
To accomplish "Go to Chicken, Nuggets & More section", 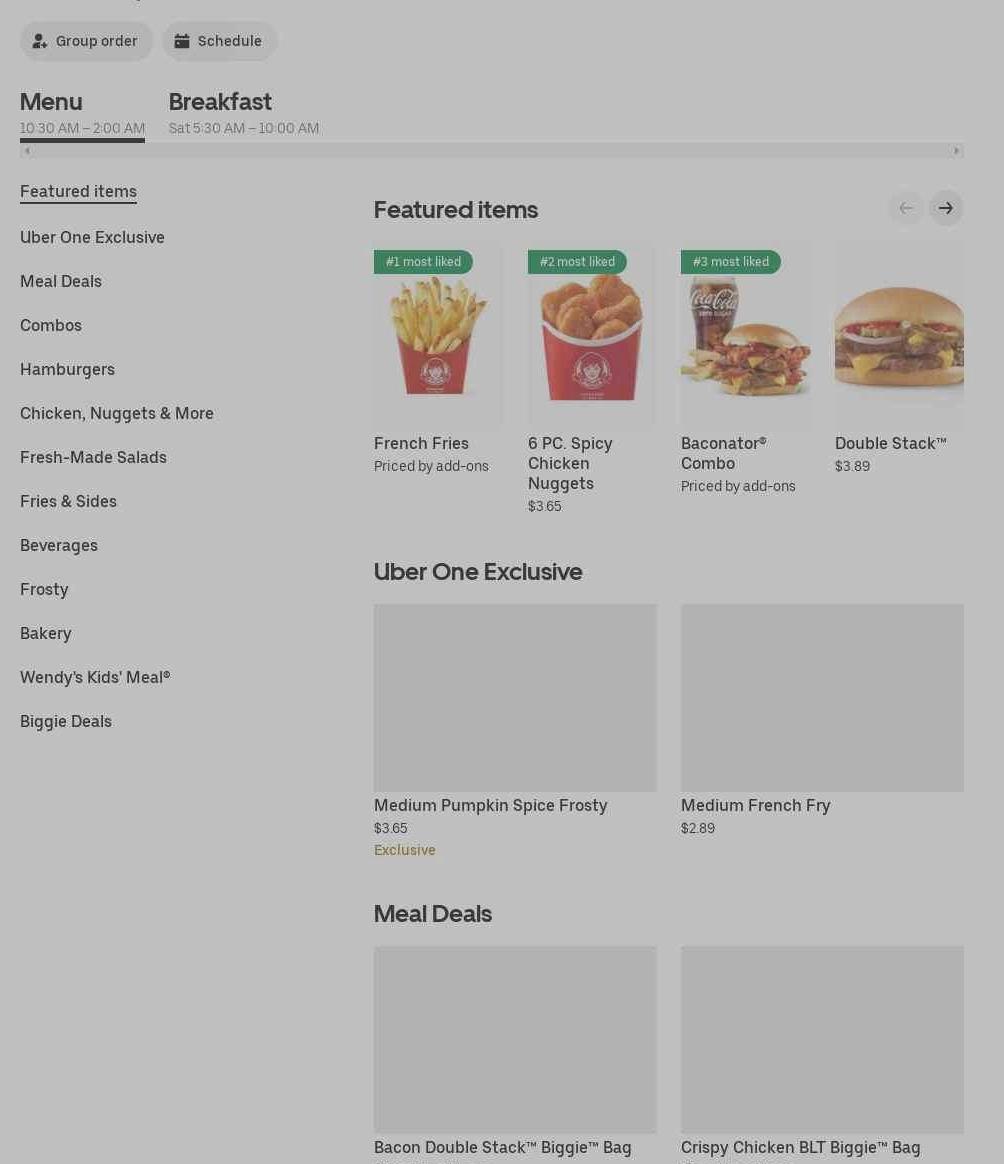I will tap(117, 413).
